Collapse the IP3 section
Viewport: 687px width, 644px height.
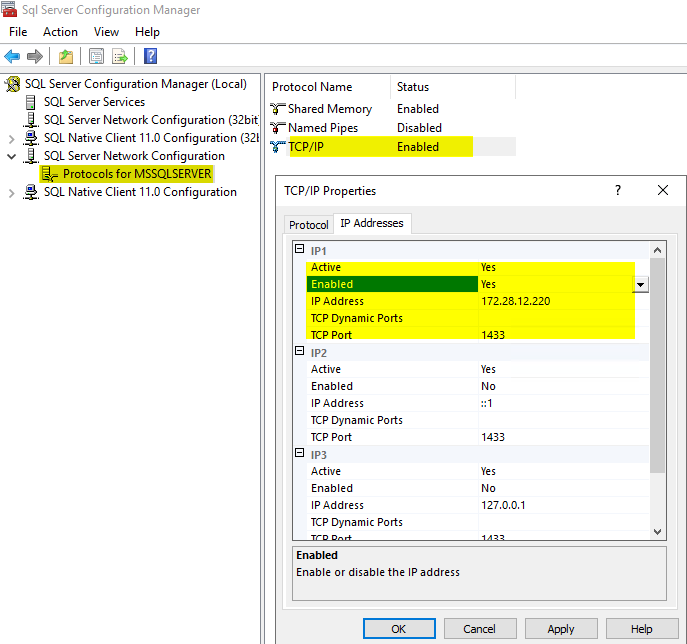(x=299, y=454)
